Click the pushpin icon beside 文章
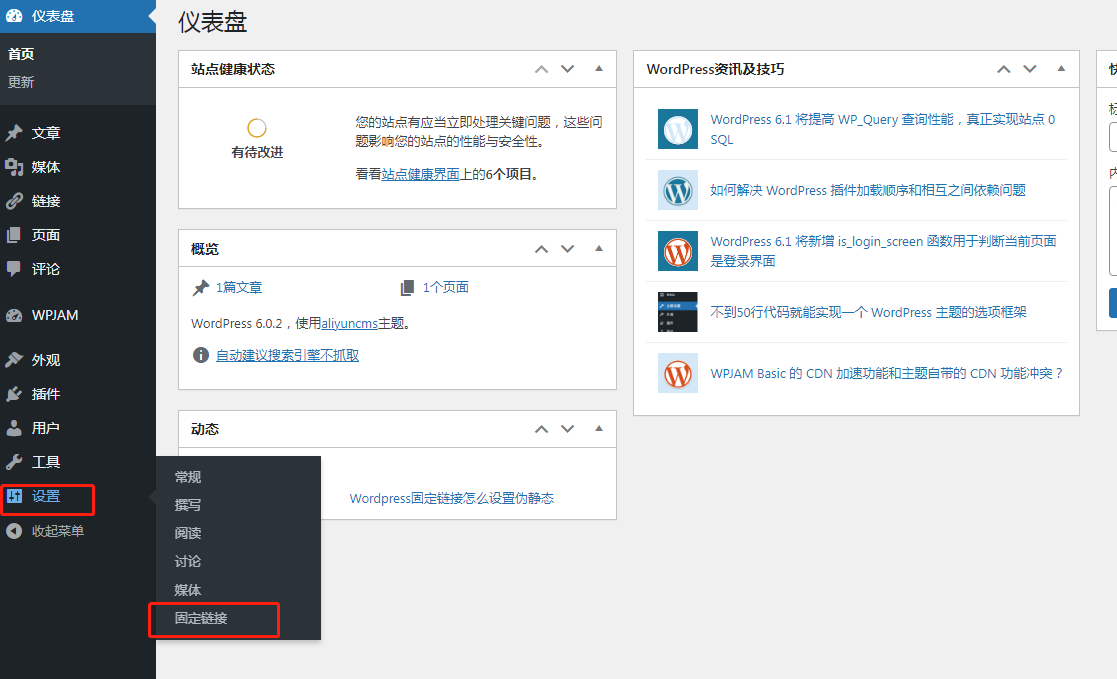1117x679 pixels. point(14,133)
